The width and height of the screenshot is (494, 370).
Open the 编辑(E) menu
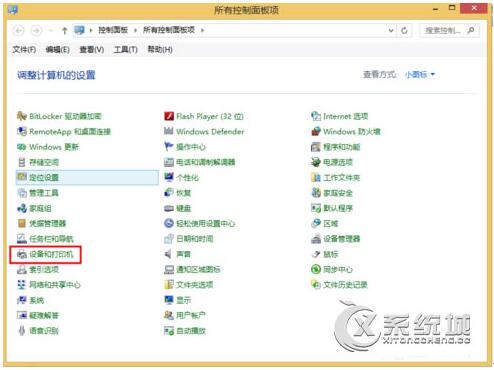(x=58, y=50)
